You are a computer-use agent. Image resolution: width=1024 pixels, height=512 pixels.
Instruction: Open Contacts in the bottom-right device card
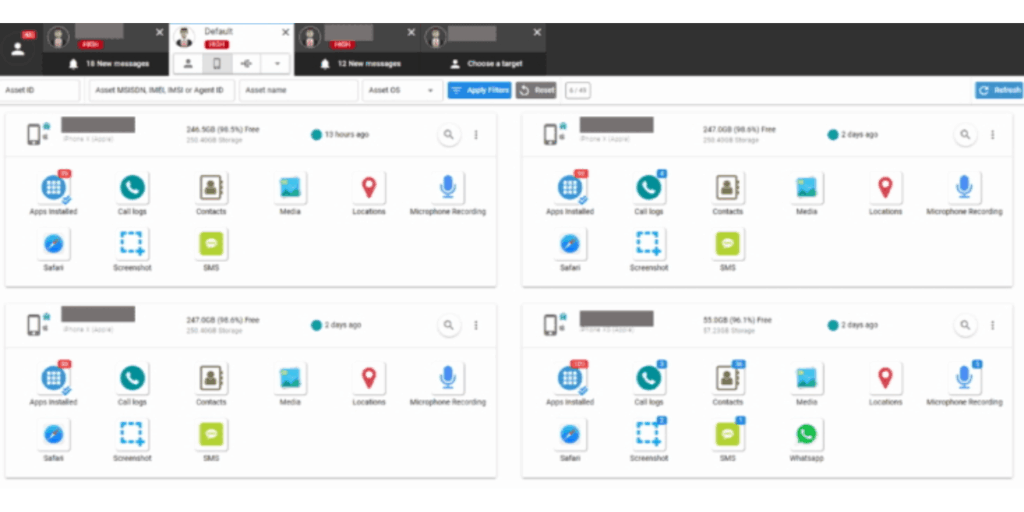(x=728, y=378)
